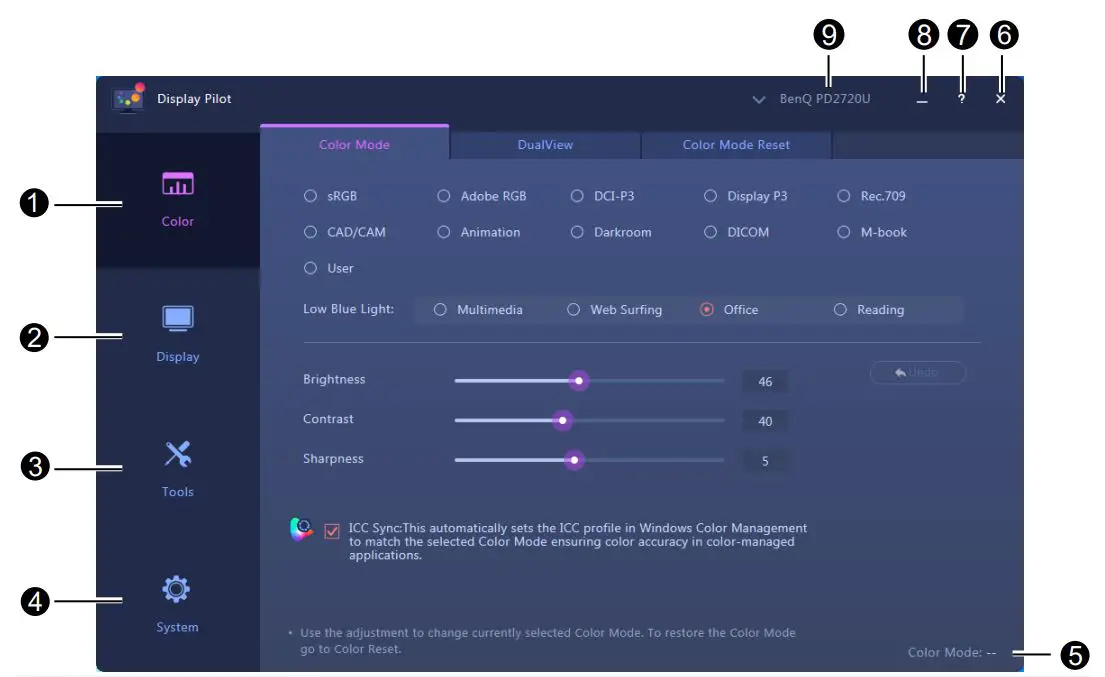
Task: Open help with the question mark icon
Action: coord(961,99)
